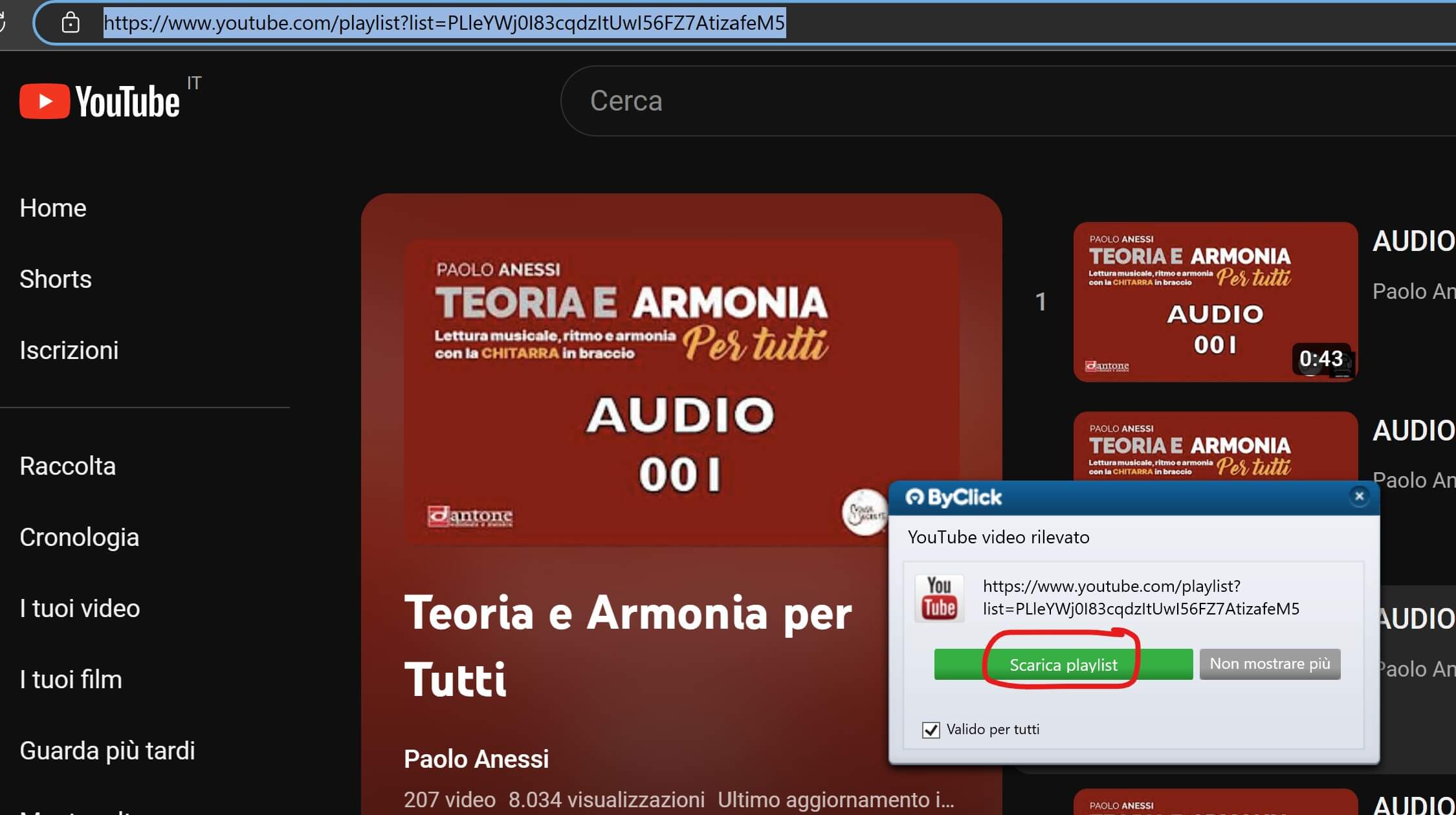Screen dimensions: 1456x815
Task: Open Home in the sidebar
Action: [x=53, y=208]
